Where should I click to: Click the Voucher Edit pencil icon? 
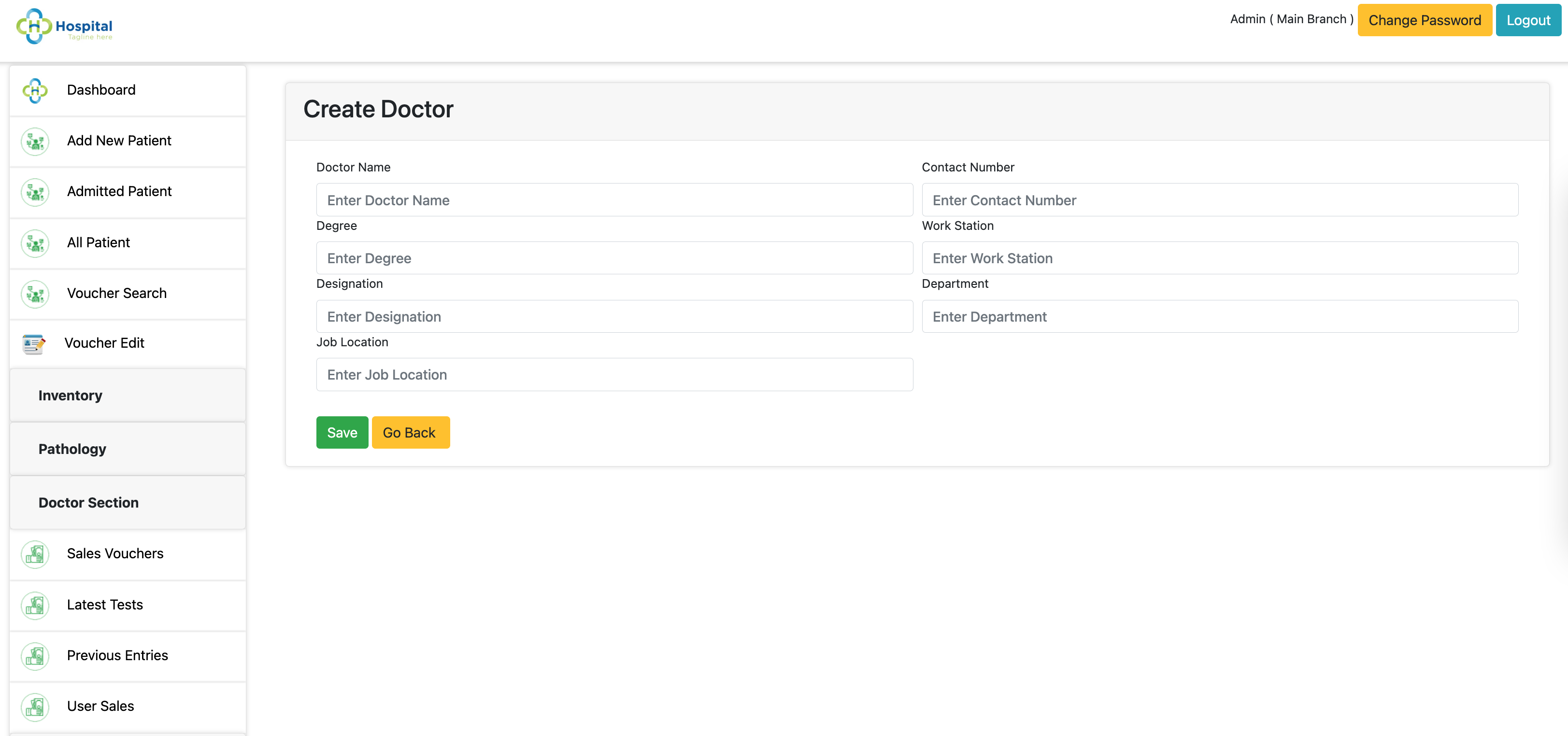point(33,344)
